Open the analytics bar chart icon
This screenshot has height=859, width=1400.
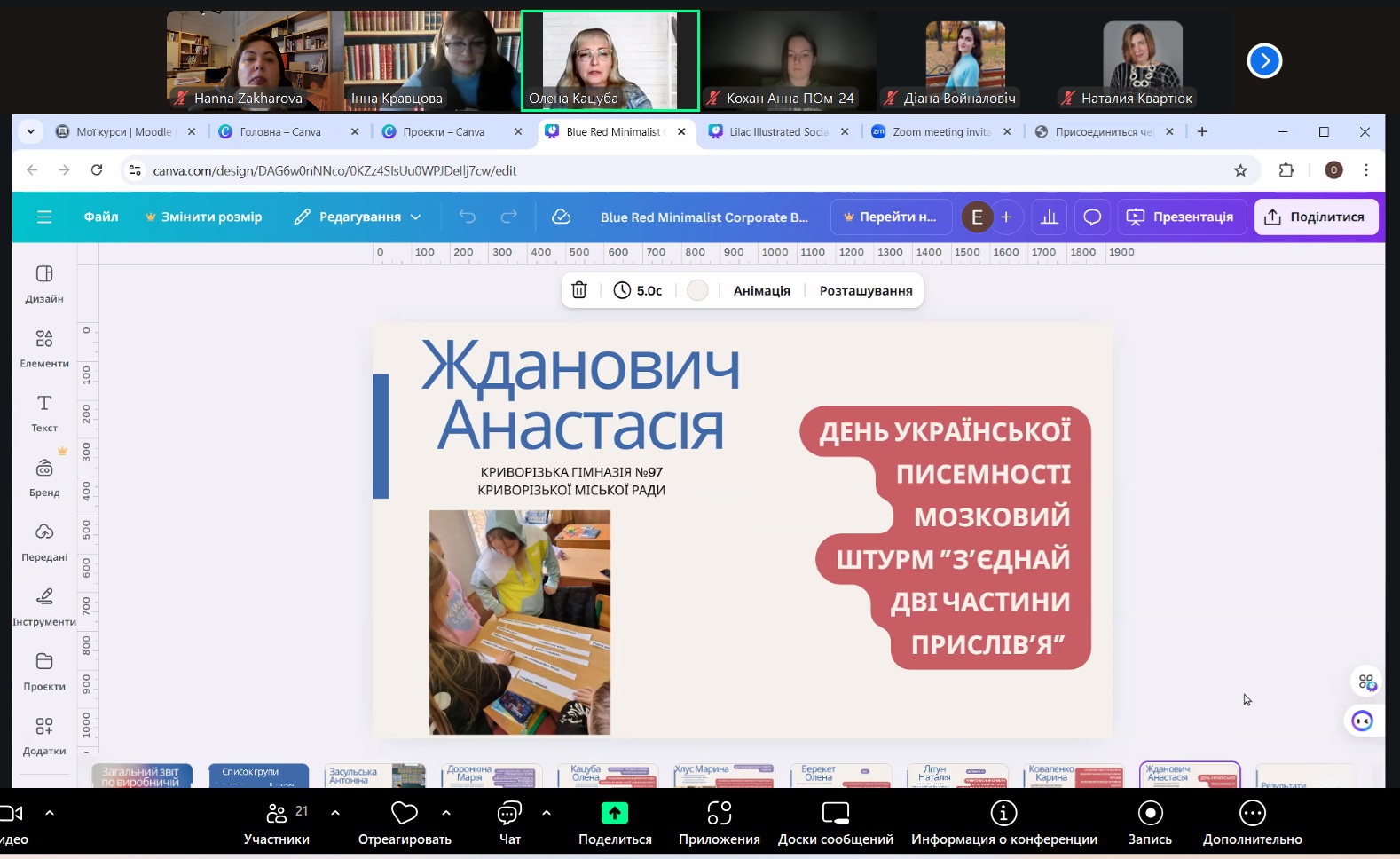pyautogui.click(x=1049, y=217)
